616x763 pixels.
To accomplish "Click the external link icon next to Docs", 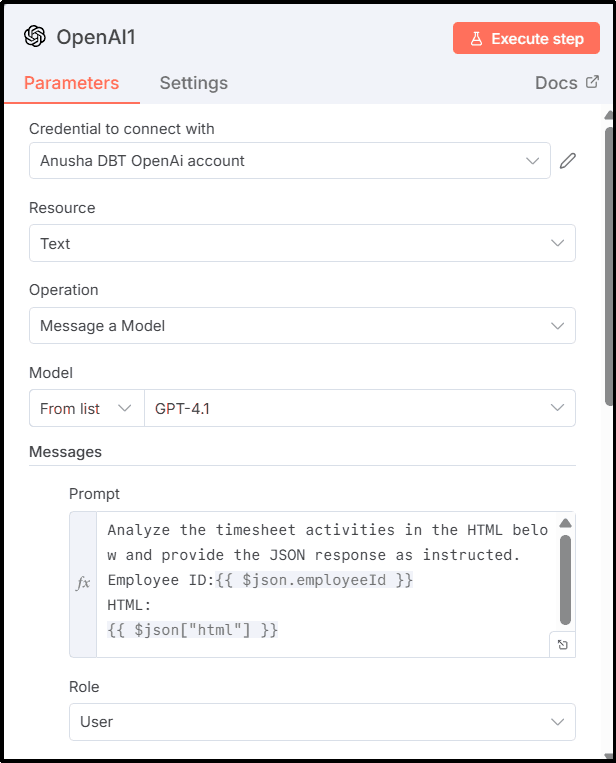I will pos(592,82).
